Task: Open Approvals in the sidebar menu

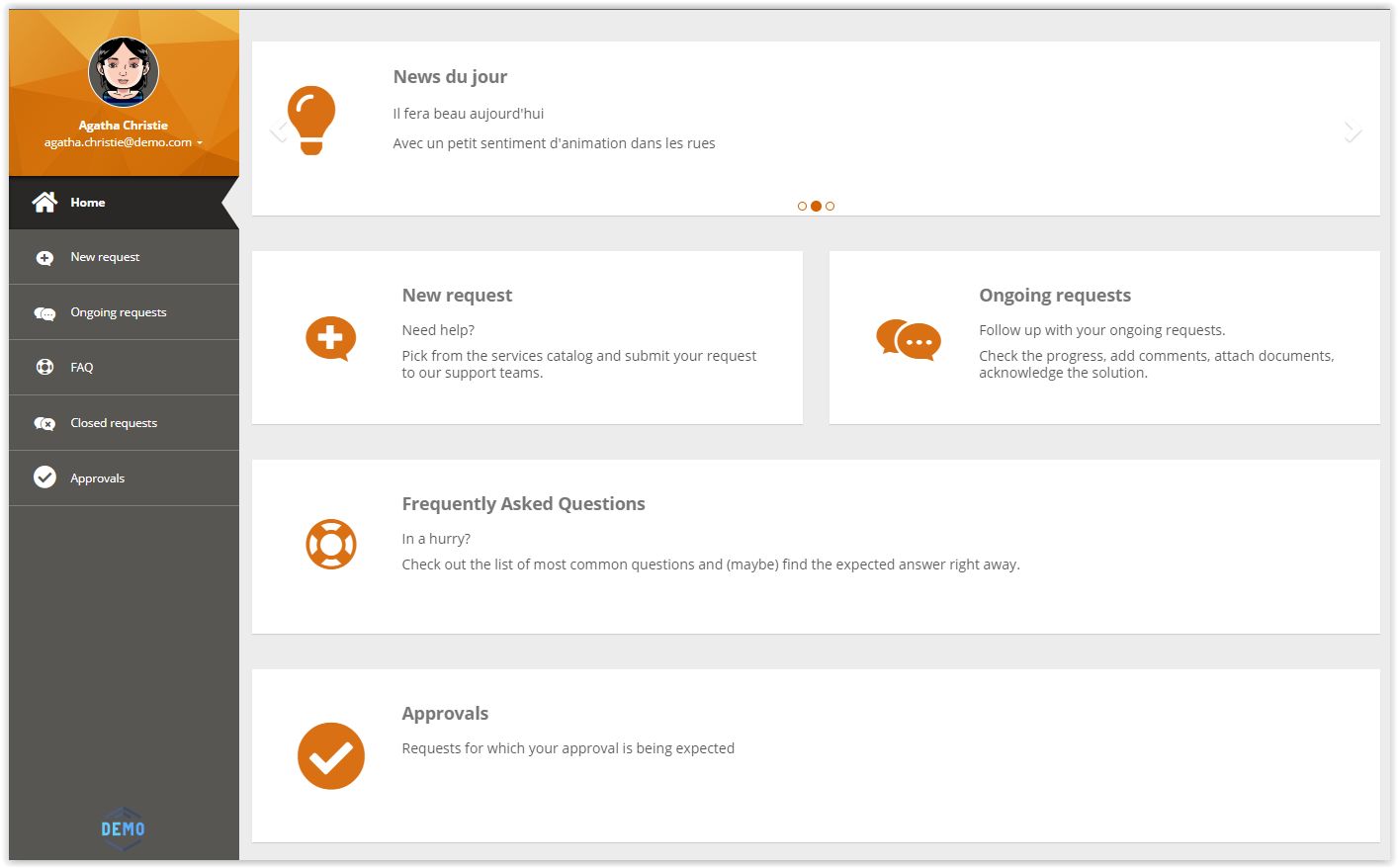Action: tap(97, 478)
